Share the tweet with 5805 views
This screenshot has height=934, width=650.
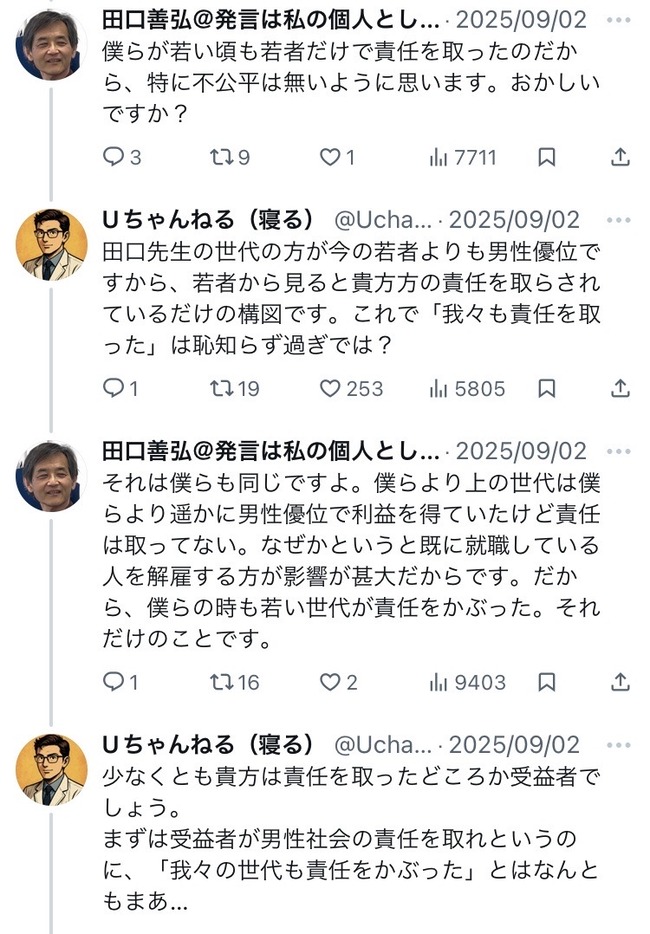620,388
